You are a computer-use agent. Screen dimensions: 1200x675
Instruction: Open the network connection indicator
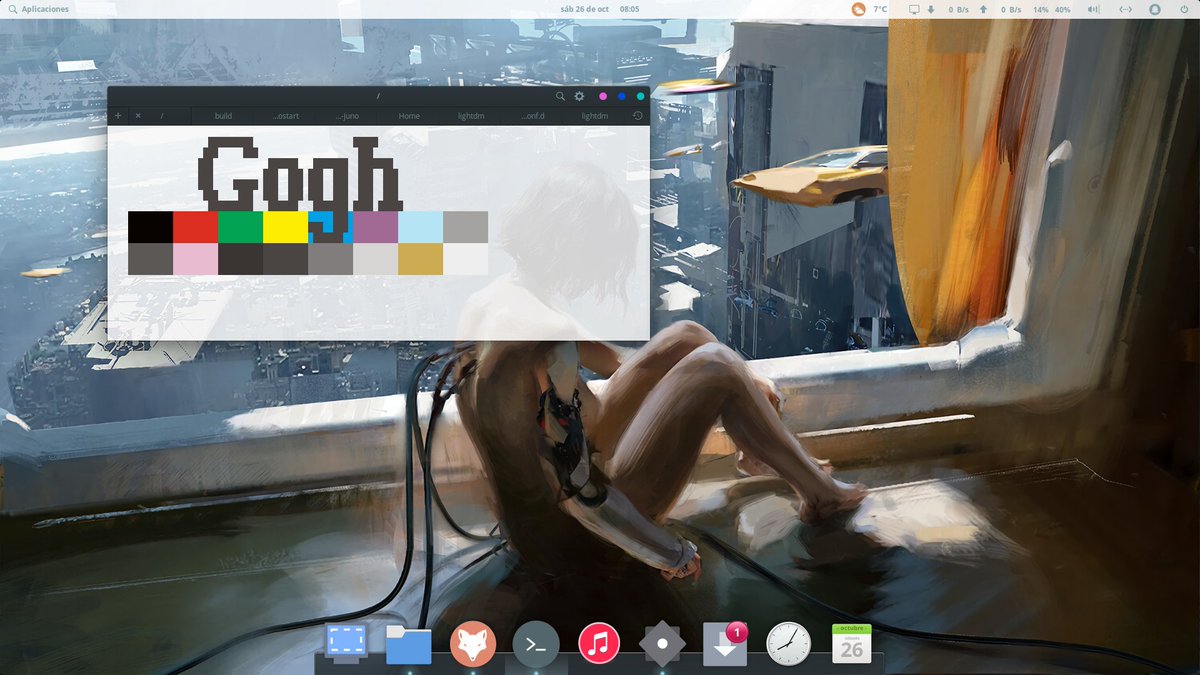1125,9
